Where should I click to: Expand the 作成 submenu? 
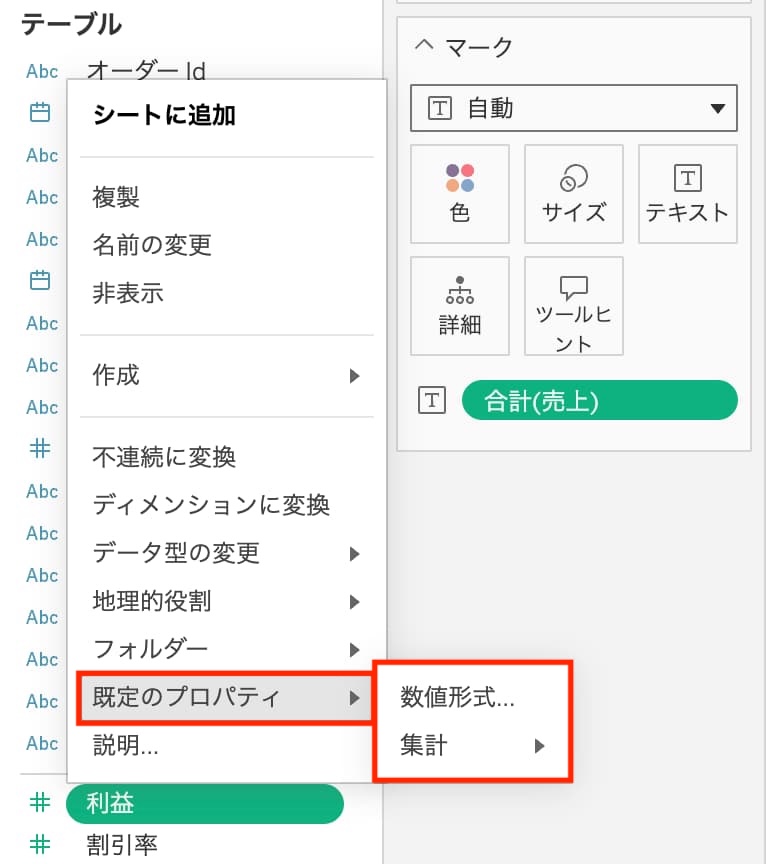pyautogui.click(x=225, y=375)
